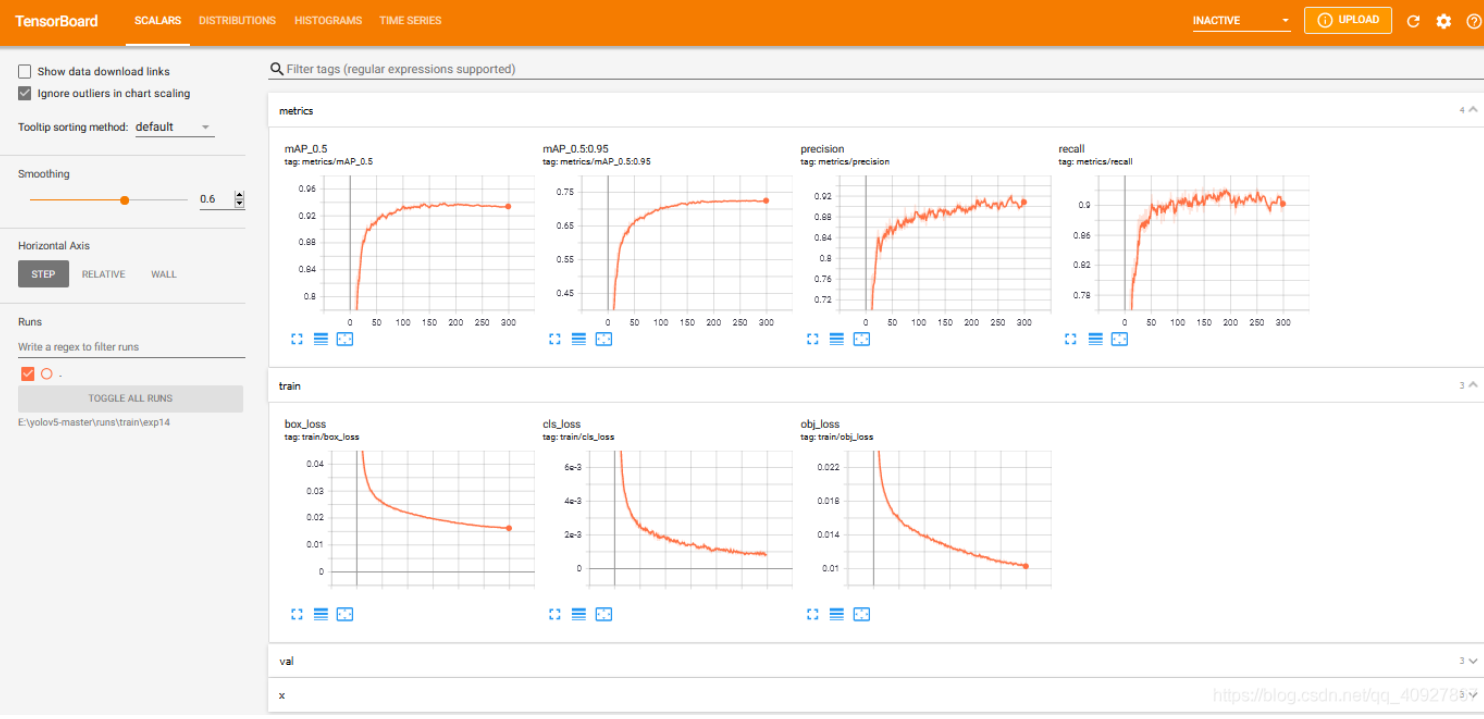
Task: Open the help question mark icon
Action: pyautogui.click(x=1472, y=21)
